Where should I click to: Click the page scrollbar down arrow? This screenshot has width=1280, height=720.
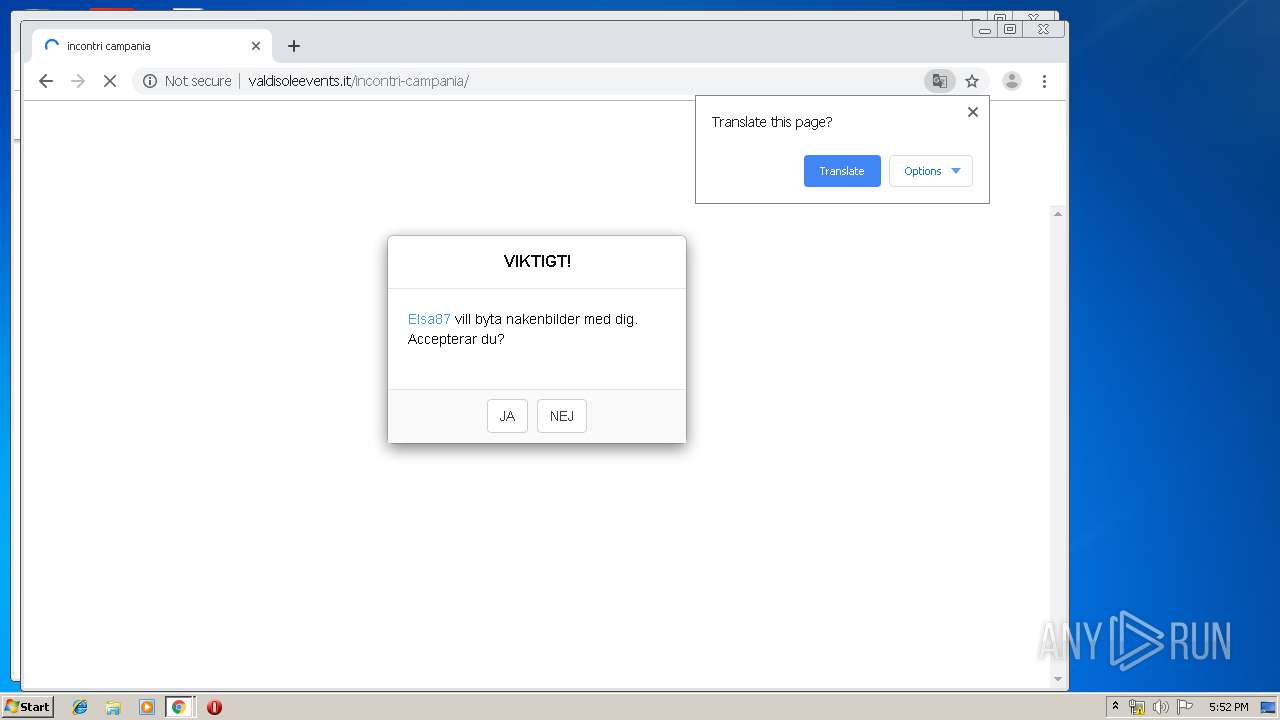1058,679
